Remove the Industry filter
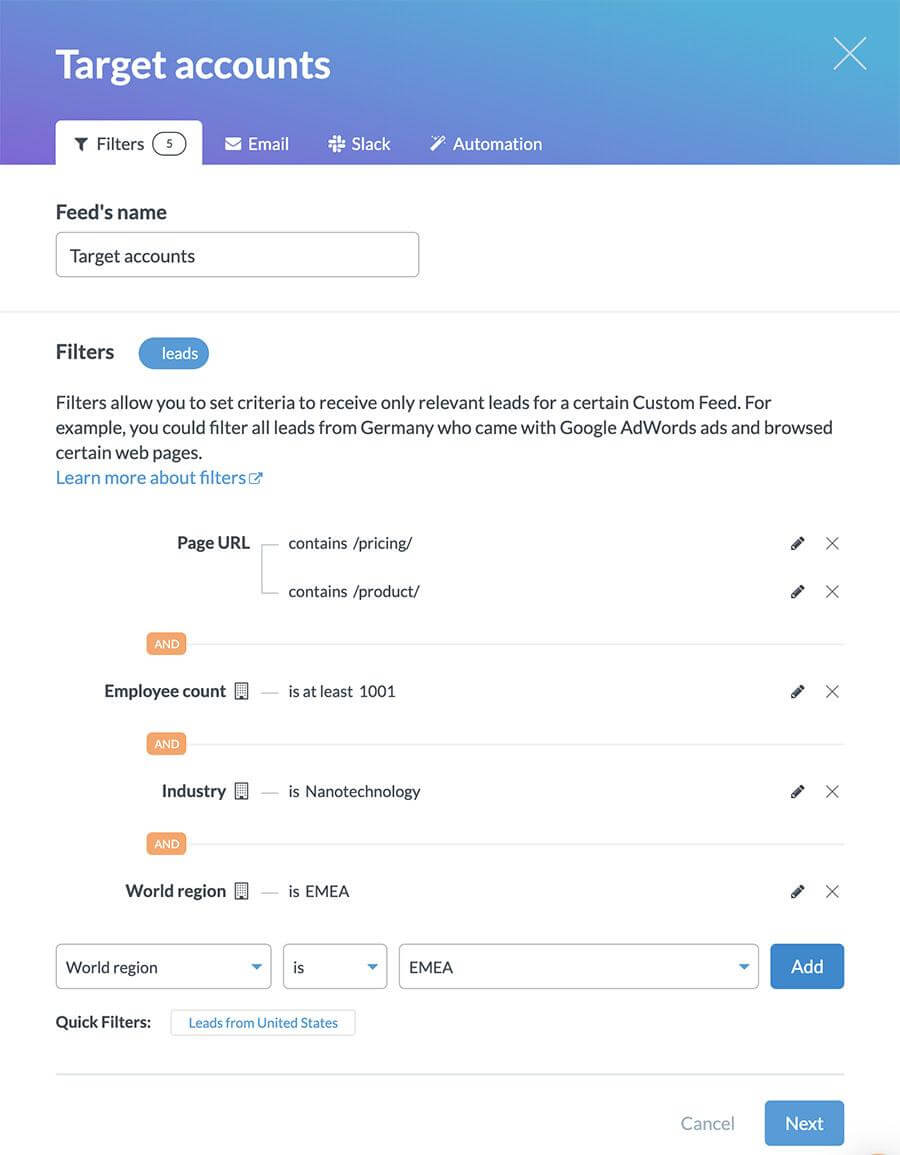This screenshot has width=900, height=1155. tap(831, 790)
